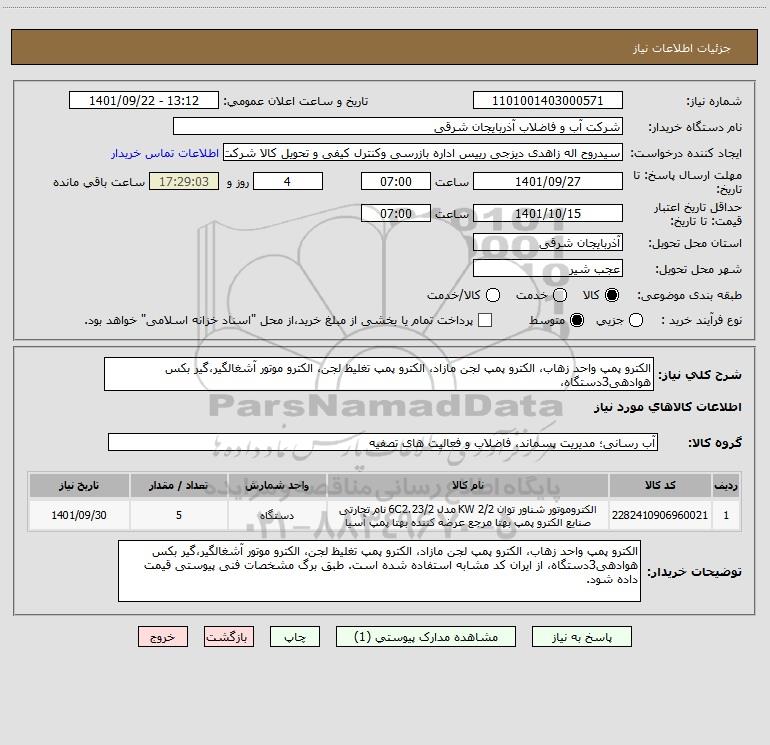Click the اطلاعات کالاهای مورد نیاز heading
The image size is (770, 745).
pyautogui.click(x=667, y=407)
